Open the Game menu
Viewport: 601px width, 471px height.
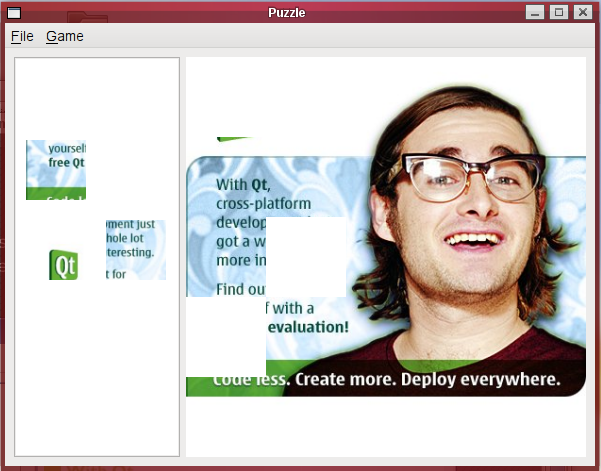click(65, 36)
